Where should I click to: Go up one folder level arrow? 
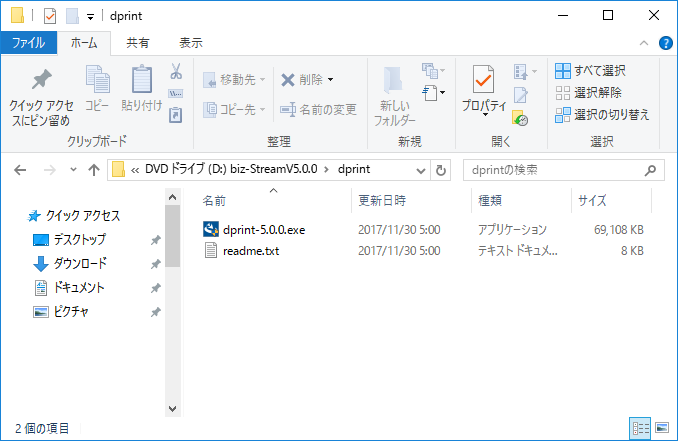[94, 170]
